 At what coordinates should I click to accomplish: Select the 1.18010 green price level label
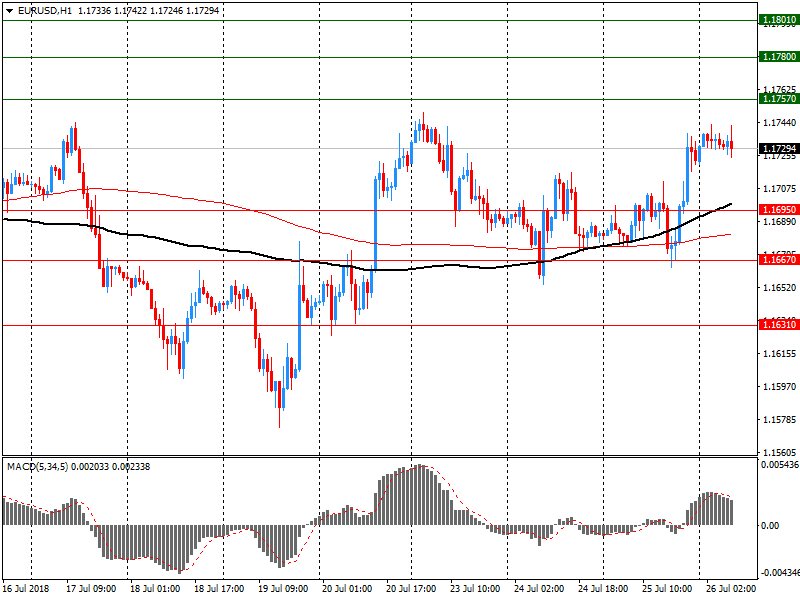[x=779, y=20]
